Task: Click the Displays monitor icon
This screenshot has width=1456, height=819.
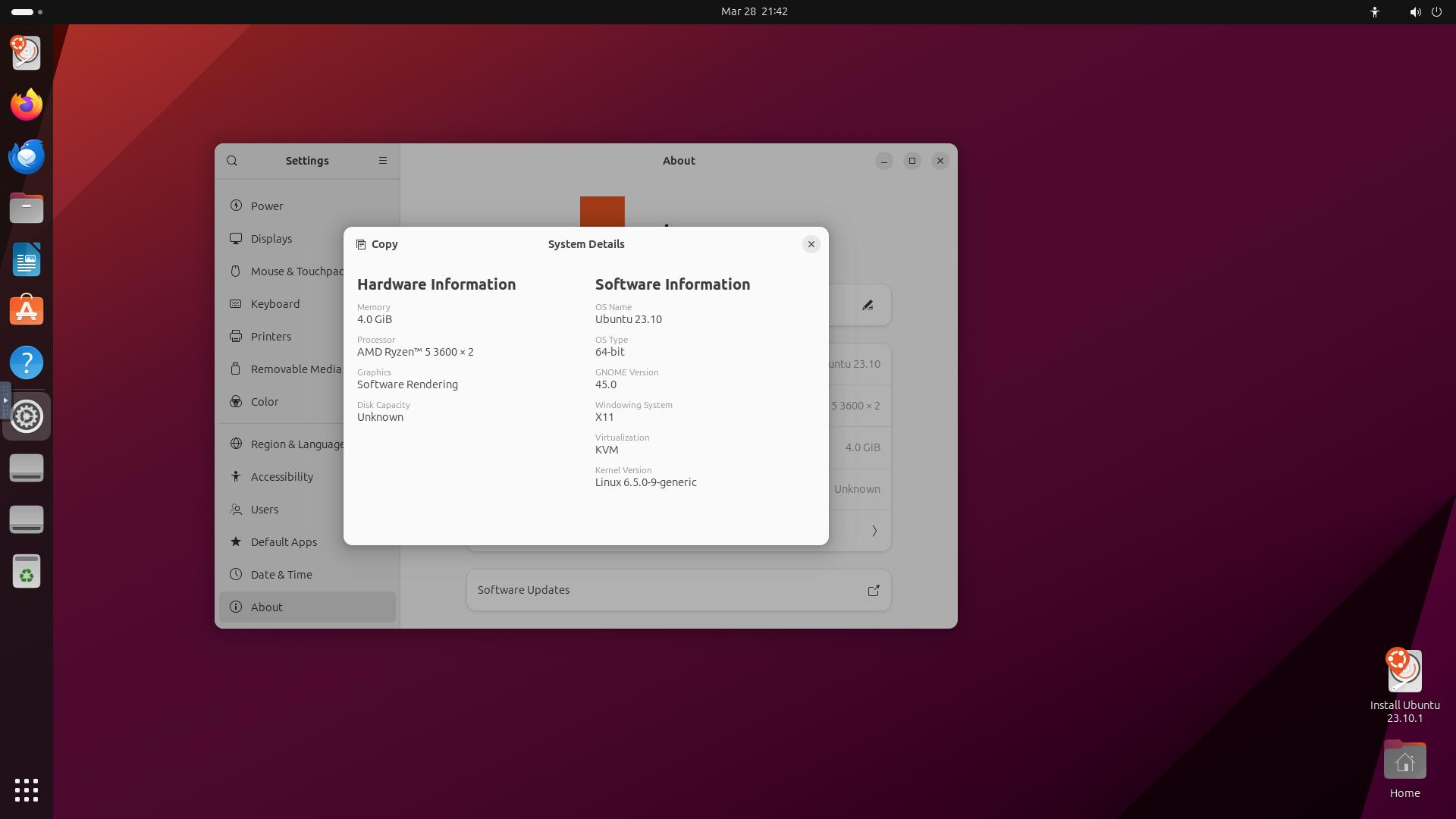Action: [236, 238]
